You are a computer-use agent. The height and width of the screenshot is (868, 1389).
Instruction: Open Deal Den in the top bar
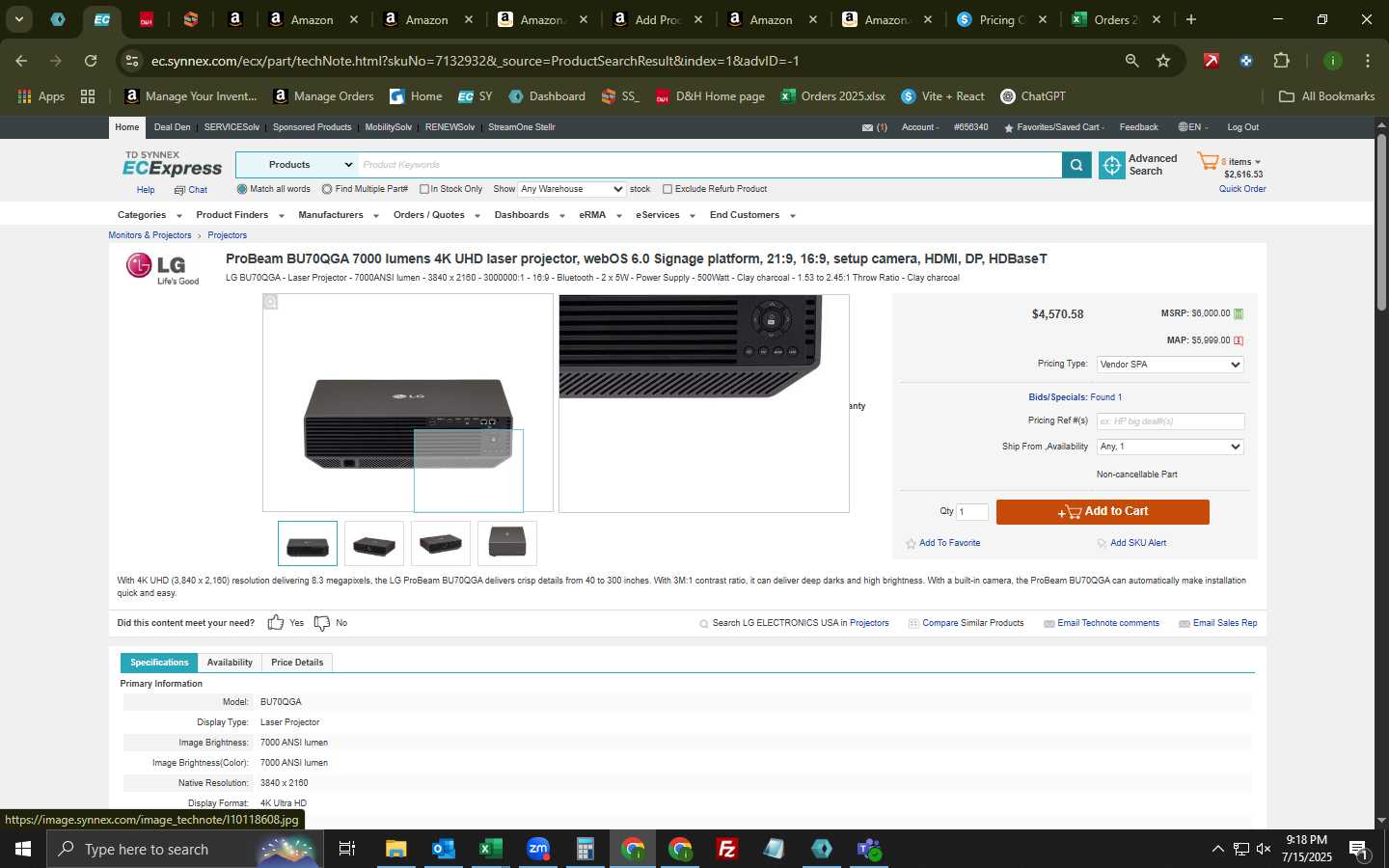173,127
